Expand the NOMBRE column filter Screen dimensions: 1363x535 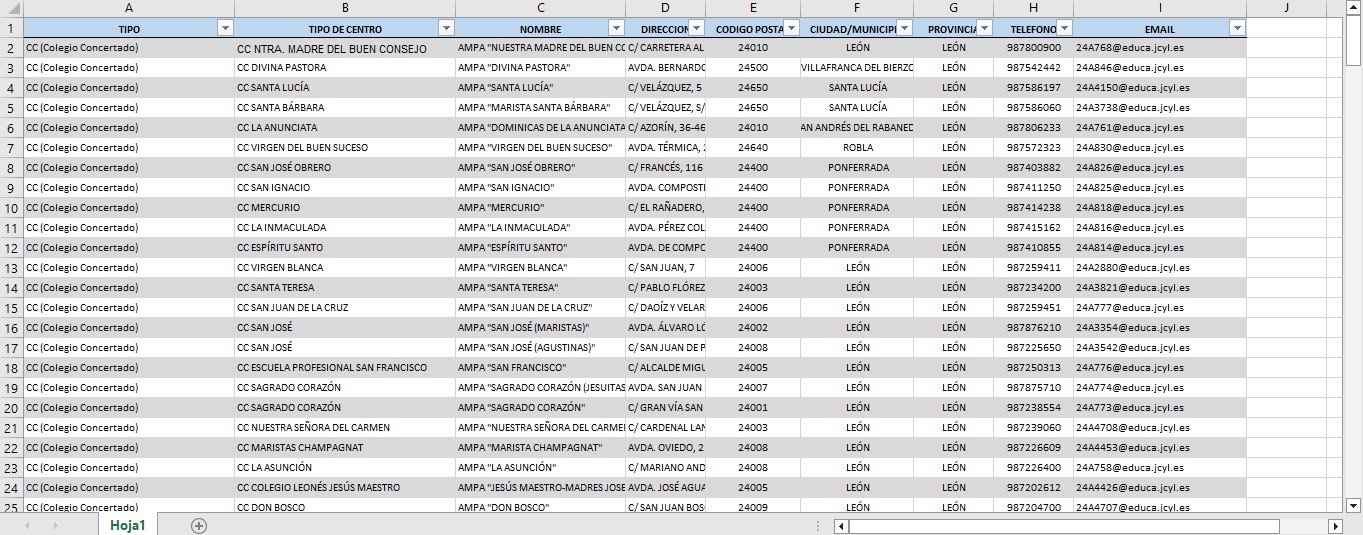615,29
